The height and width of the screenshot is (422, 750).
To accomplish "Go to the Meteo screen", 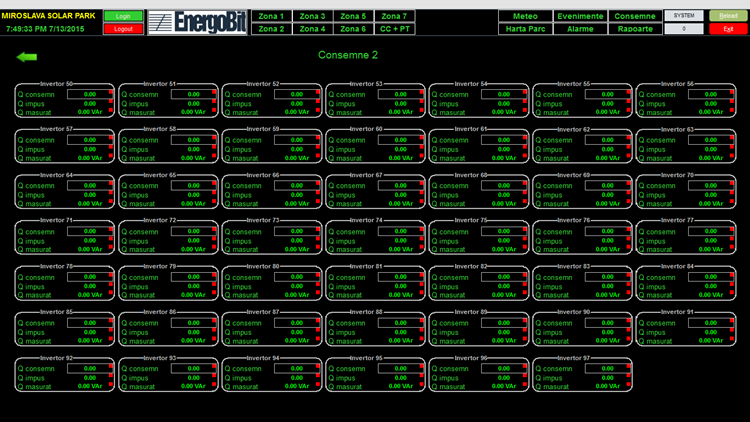I will point(523,16).
